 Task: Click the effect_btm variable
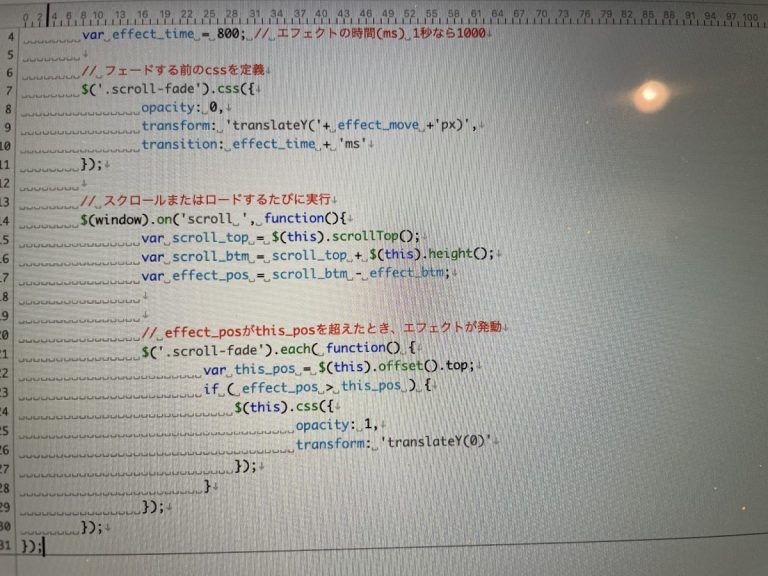pyautogui.click(x=406, y=273)
